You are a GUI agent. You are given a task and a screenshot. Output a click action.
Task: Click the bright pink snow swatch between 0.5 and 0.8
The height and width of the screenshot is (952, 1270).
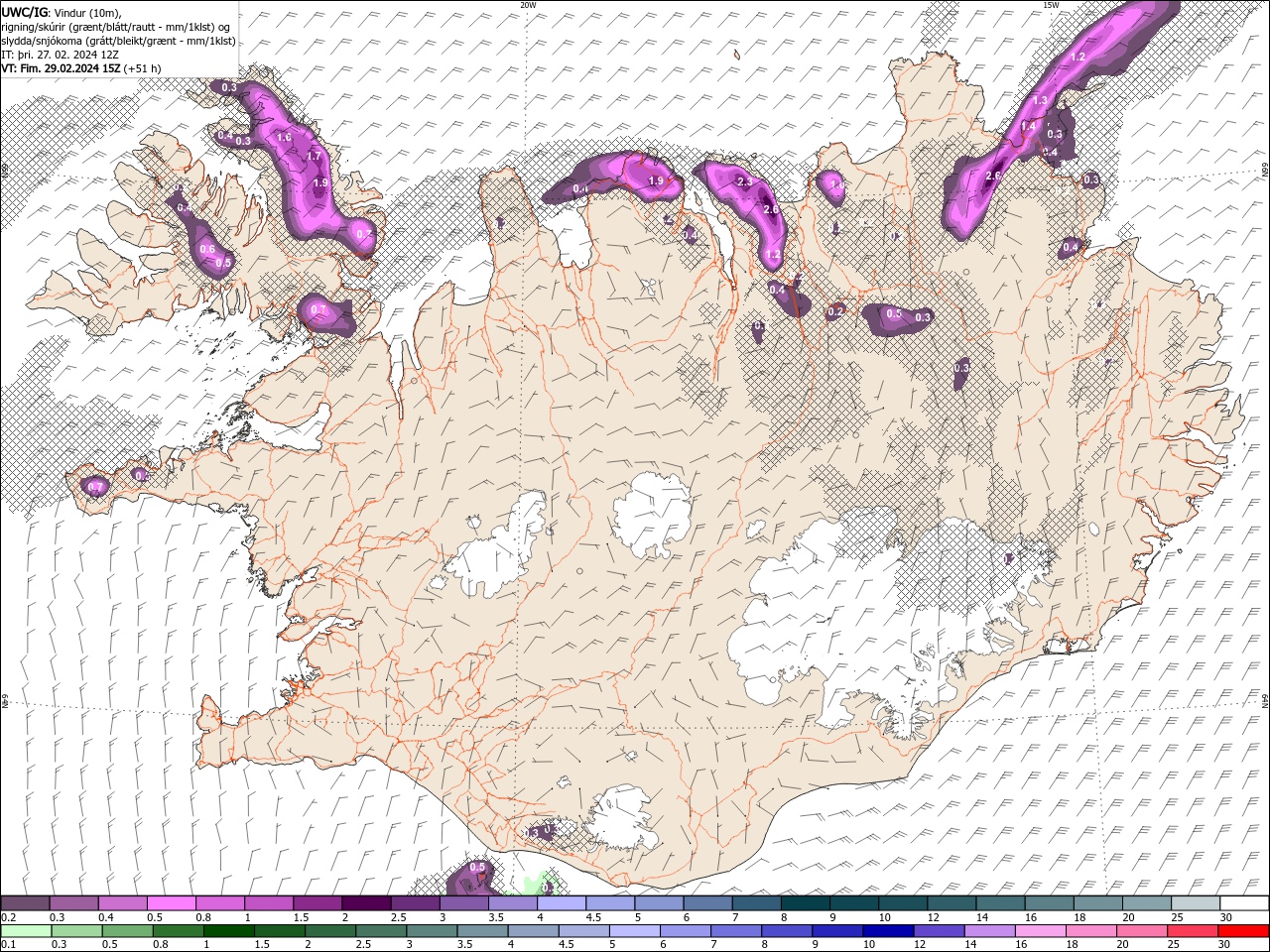(x=172, y=903)
